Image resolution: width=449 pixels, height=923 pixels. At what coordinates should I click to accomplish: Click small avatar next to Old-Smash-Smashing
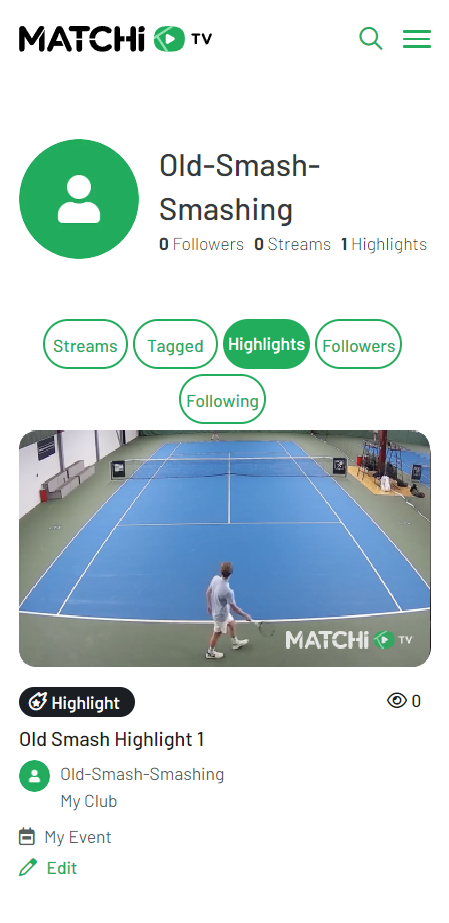click(35, 776)
